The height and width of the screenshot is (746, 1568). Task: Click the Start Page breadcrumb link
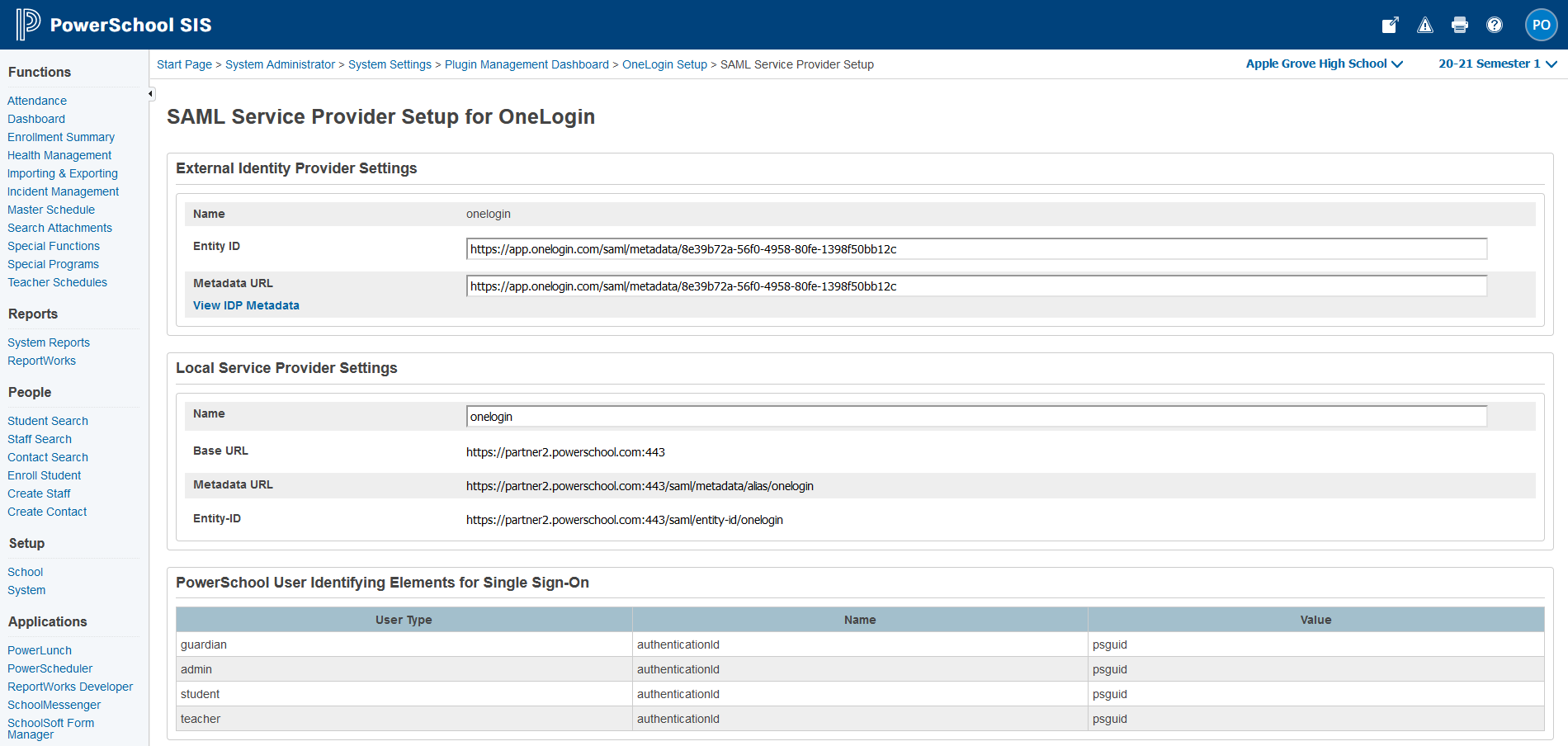184,64
